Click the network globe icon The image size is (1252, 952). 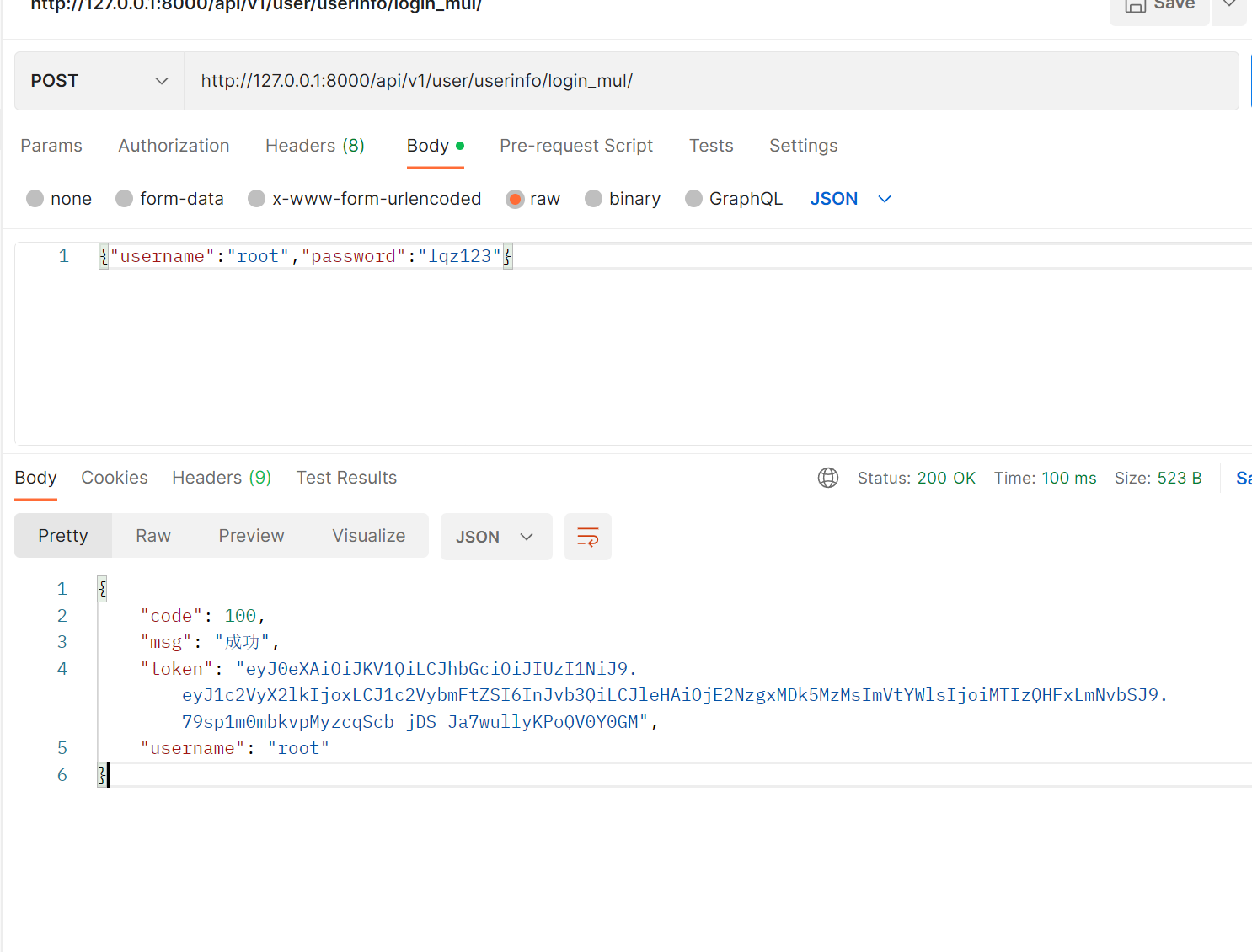828,478
